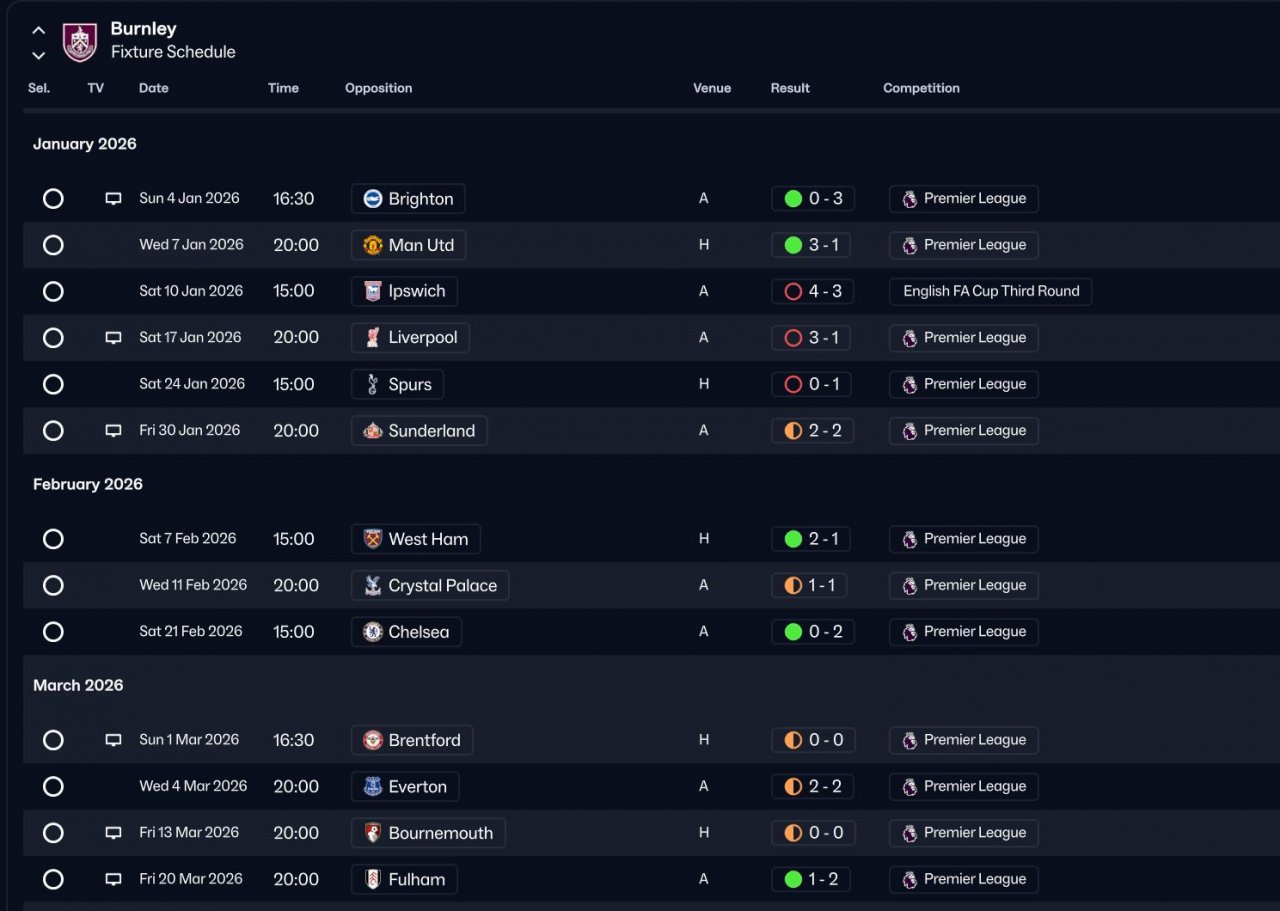1280x911 pixels.
Task: Select the Crystal Palace fixture radio circle
Action: pyautogui.click(x=53, y=585)
